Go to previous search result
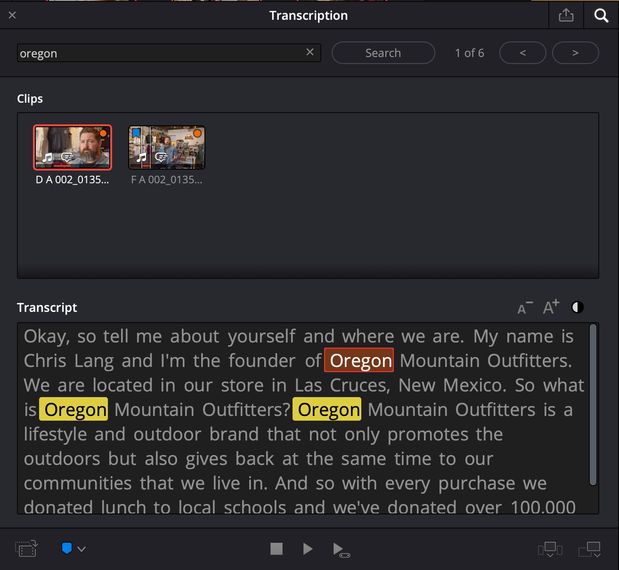 (x=522, y=53)
